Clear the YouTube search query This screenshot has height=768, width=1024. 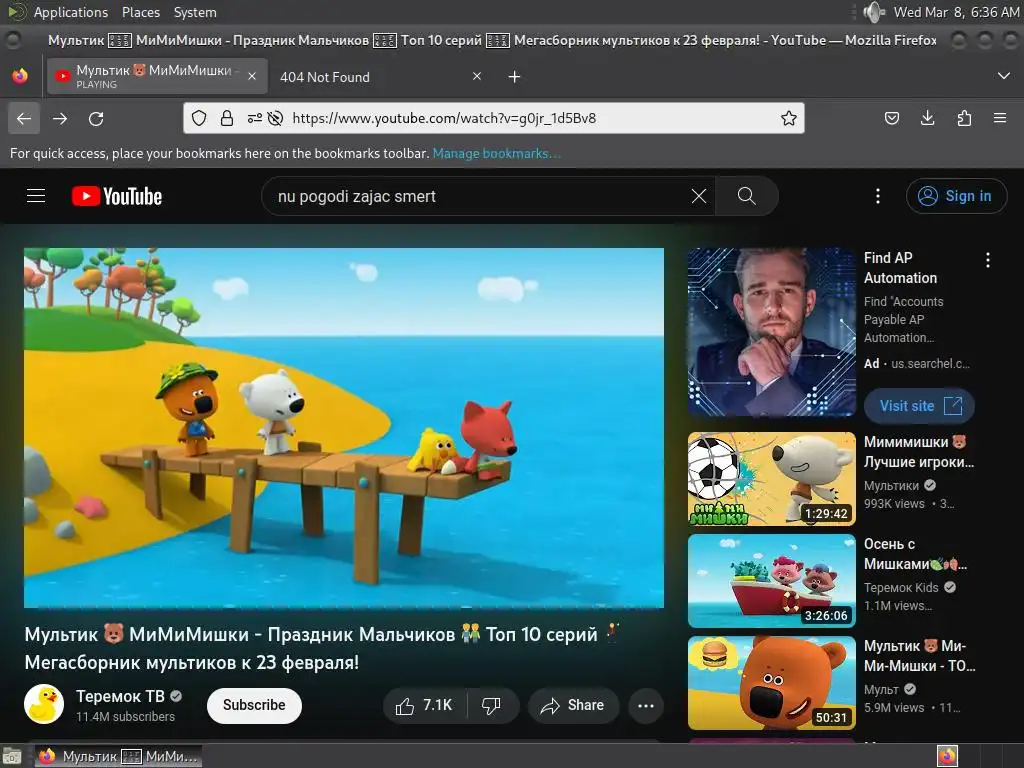[699, 196]
